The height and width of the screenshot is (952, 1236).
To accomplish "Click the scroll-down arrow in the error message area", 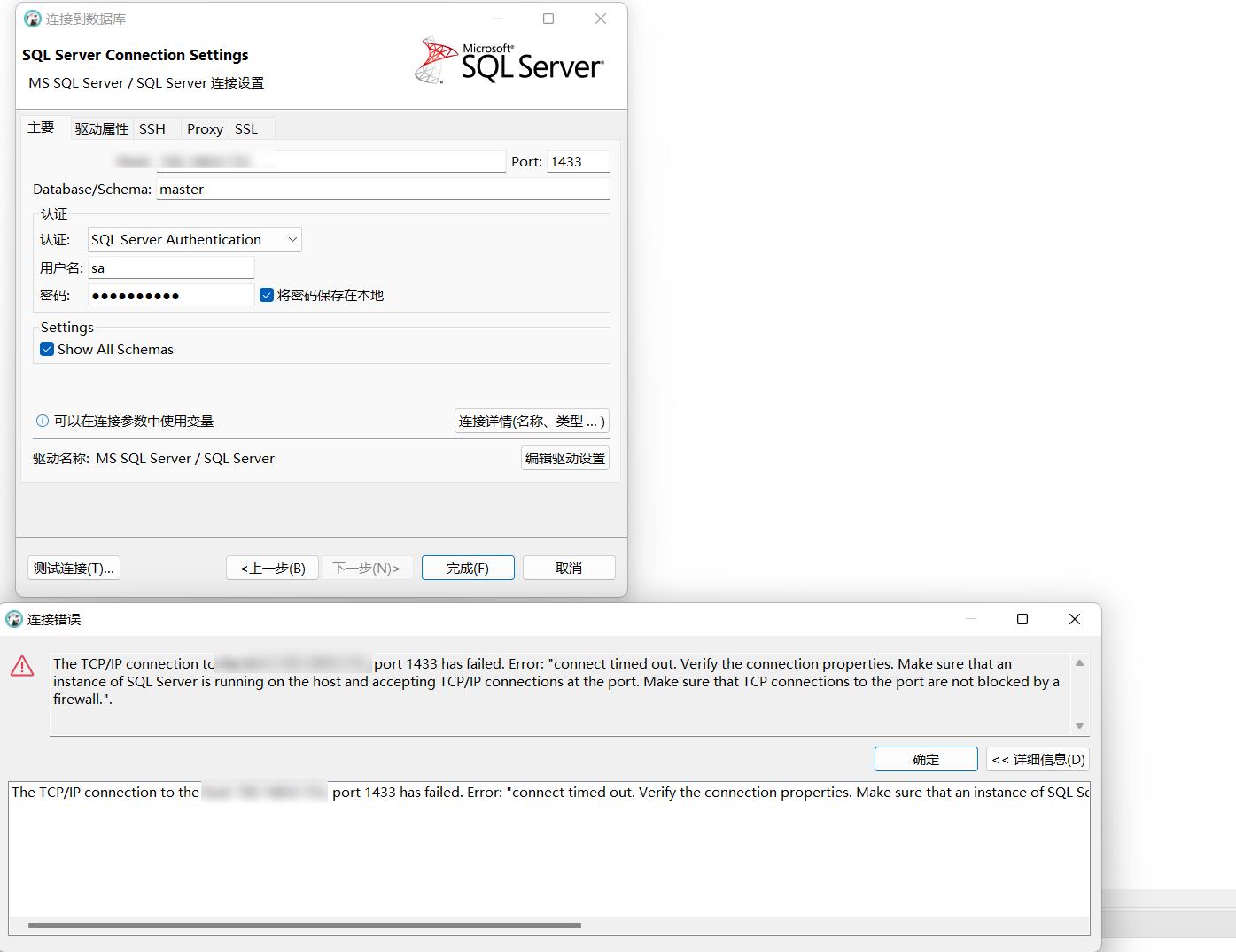I will [1079, 725].
